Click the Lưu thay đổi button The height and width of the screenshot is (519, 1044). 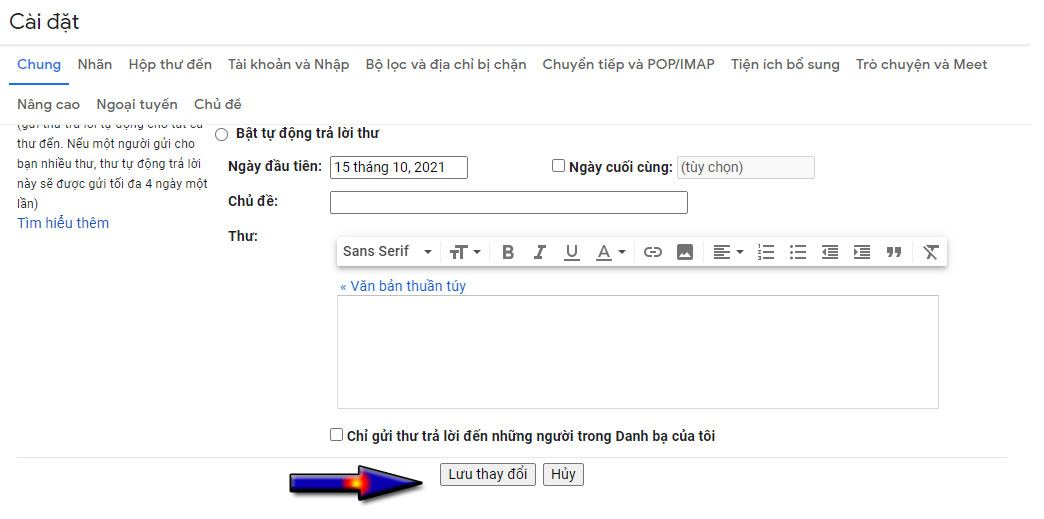487,474
